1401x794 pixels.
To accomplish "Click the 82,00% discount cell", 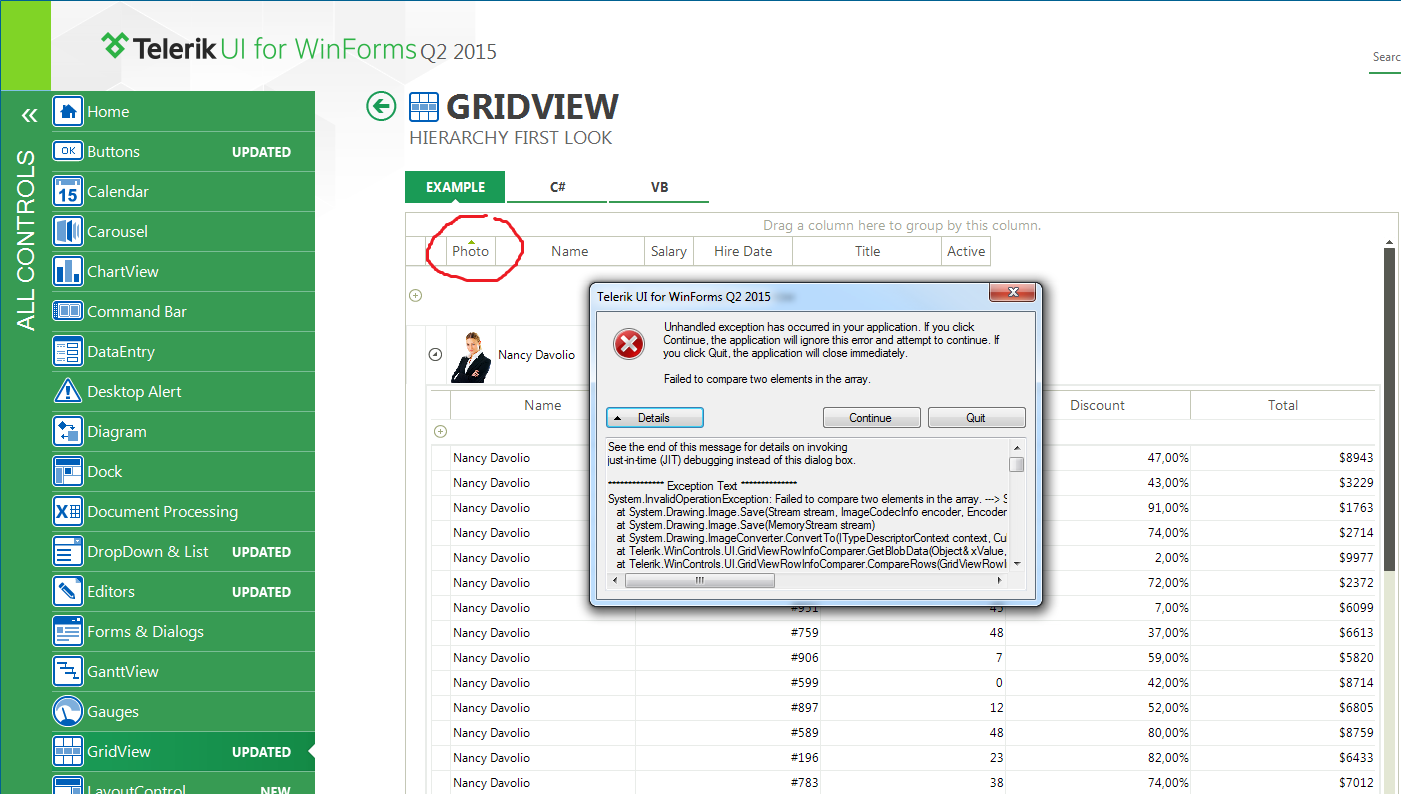I will point(1098,758).
